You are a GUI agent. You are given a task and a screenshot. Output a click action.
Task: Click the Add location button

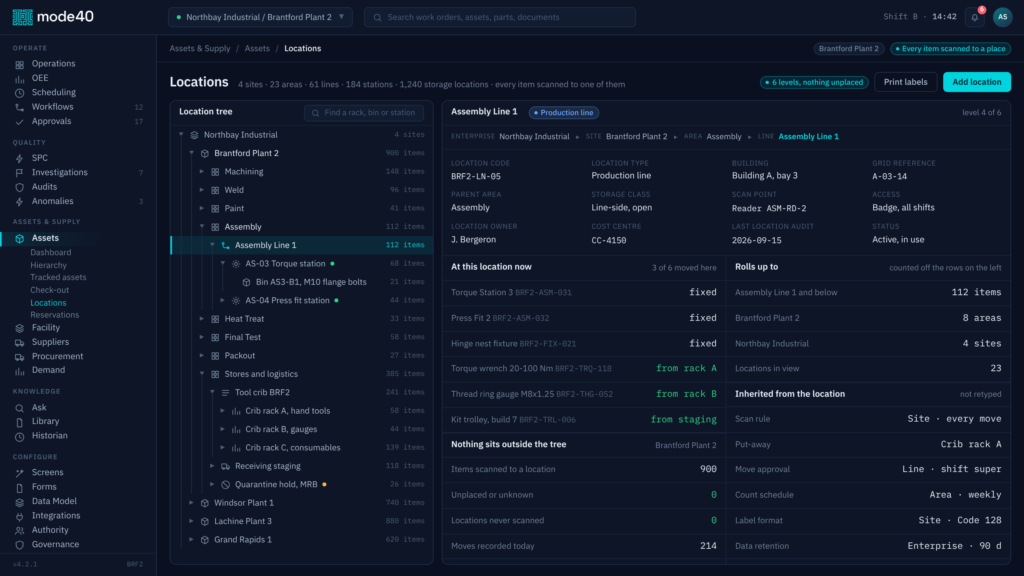pyautogui.click(x=976, y=82)
